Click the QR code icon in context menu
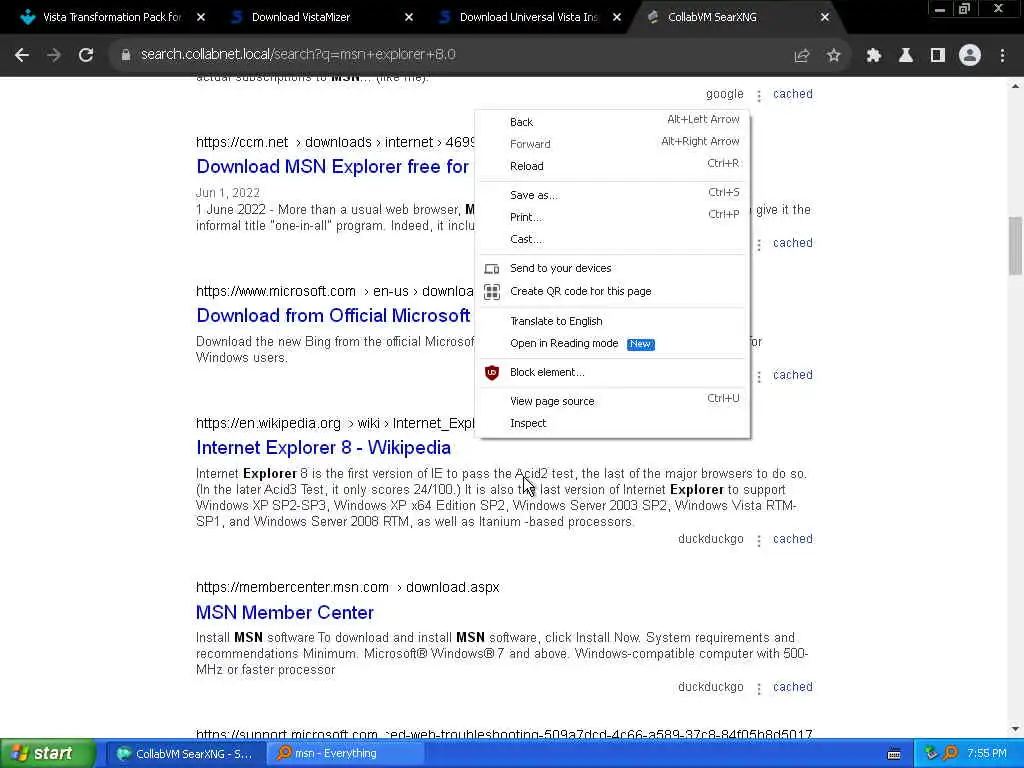The height and width of the screenshot is (768, 1024). point(492,291)
